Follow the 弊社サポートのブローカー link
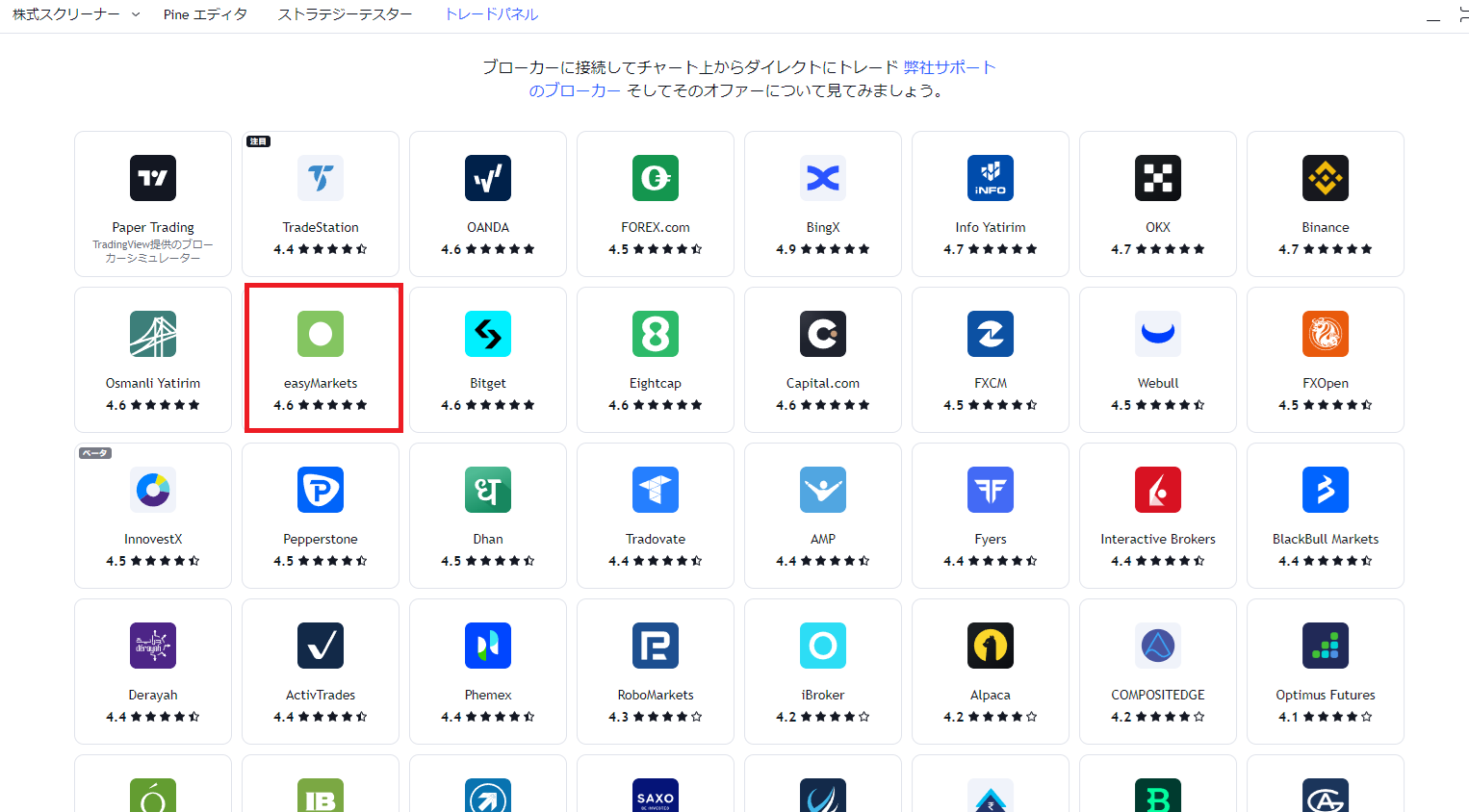Image resolution: width=1469 pixels, height=812 pixels. (949, 67)
